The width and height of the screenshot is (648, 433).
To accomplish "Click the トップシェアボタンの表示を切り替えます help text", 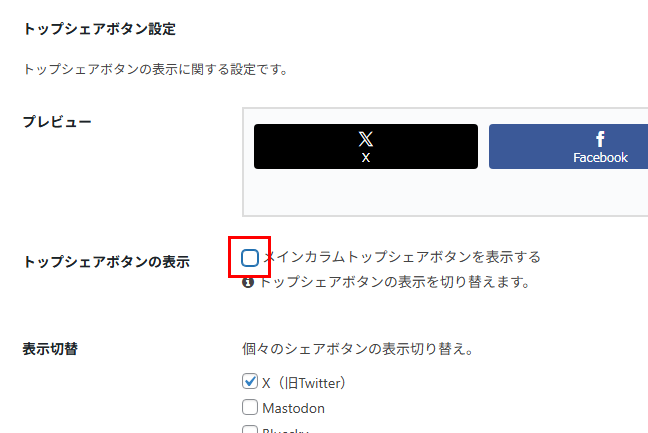I will (x=393, y=282).
